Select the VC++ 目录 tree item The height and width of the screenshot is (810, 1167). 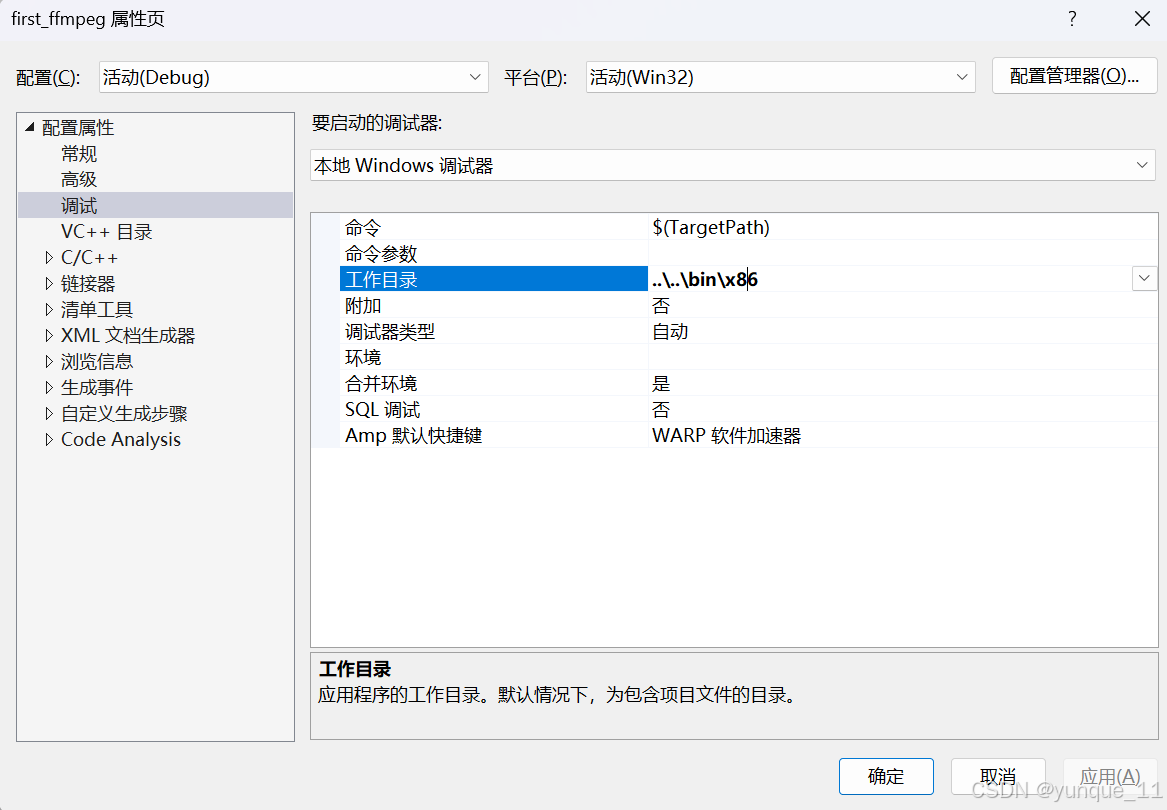tap(107, 231)
